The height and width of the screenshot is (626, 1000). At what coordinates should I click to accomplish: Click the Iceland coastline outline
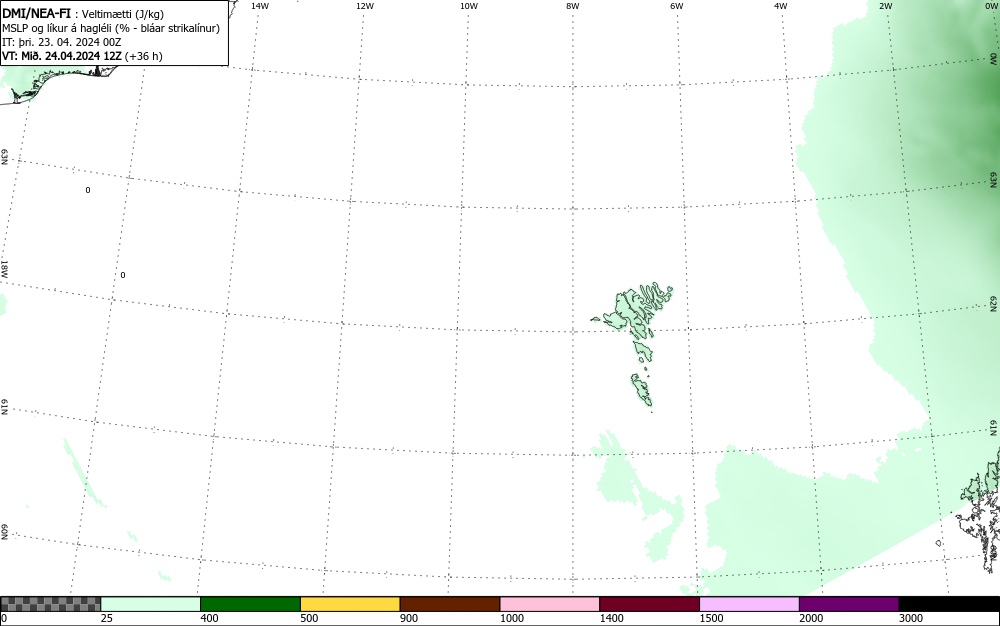61,83
